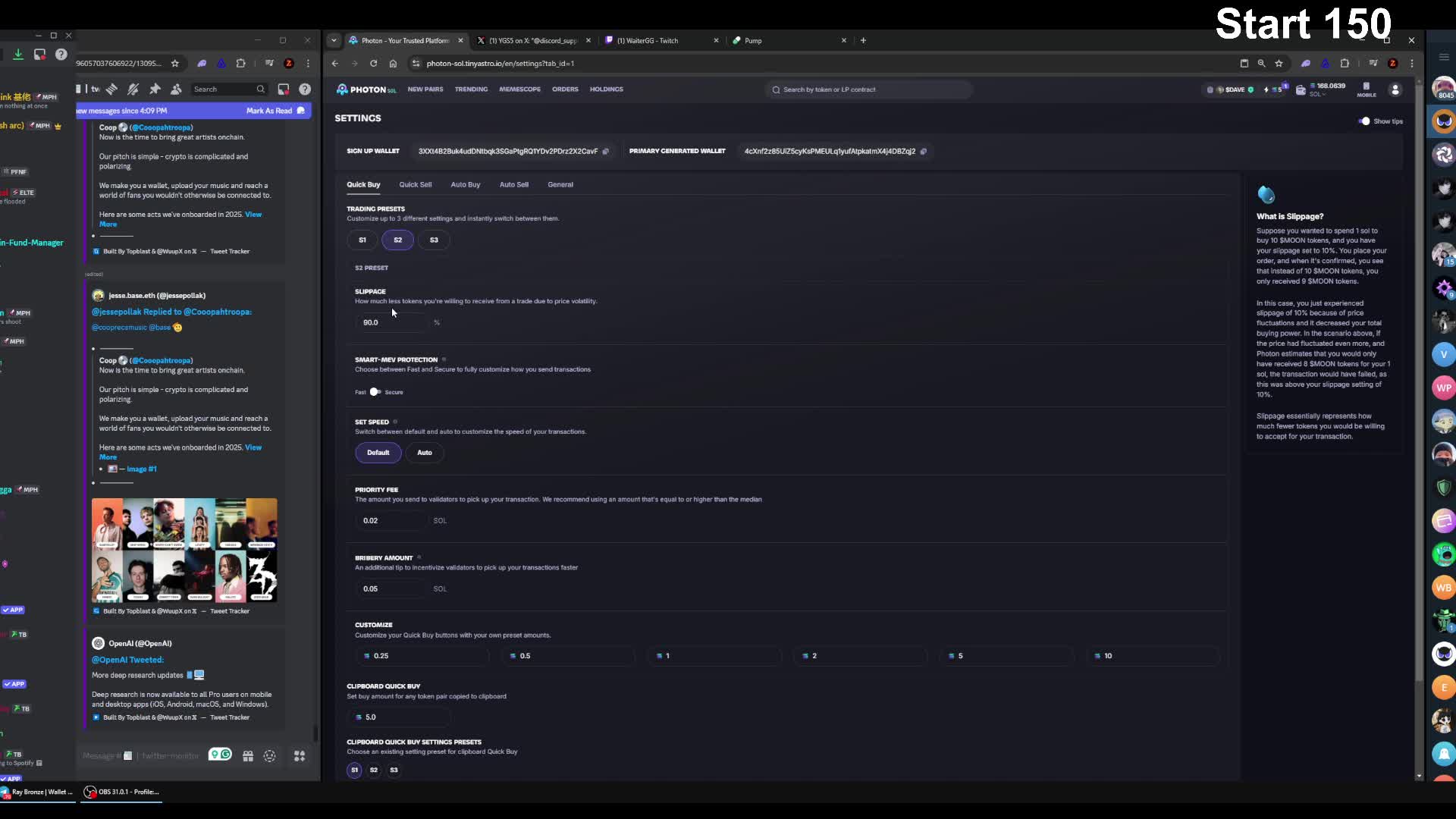This screenshot has width=1456, height=819.
Task: Open the Memescope menu
Action: click(x=520, y=89)
